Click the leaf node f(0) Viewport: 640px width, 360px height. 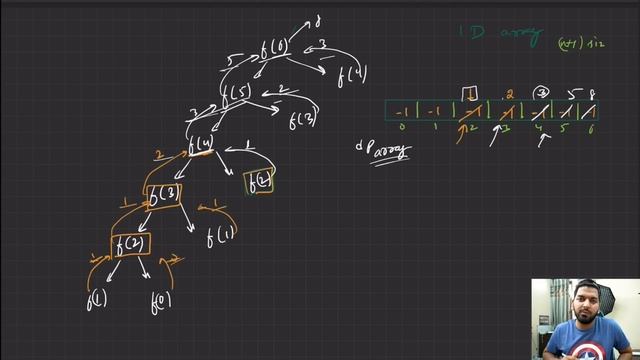tap(162, 302)
